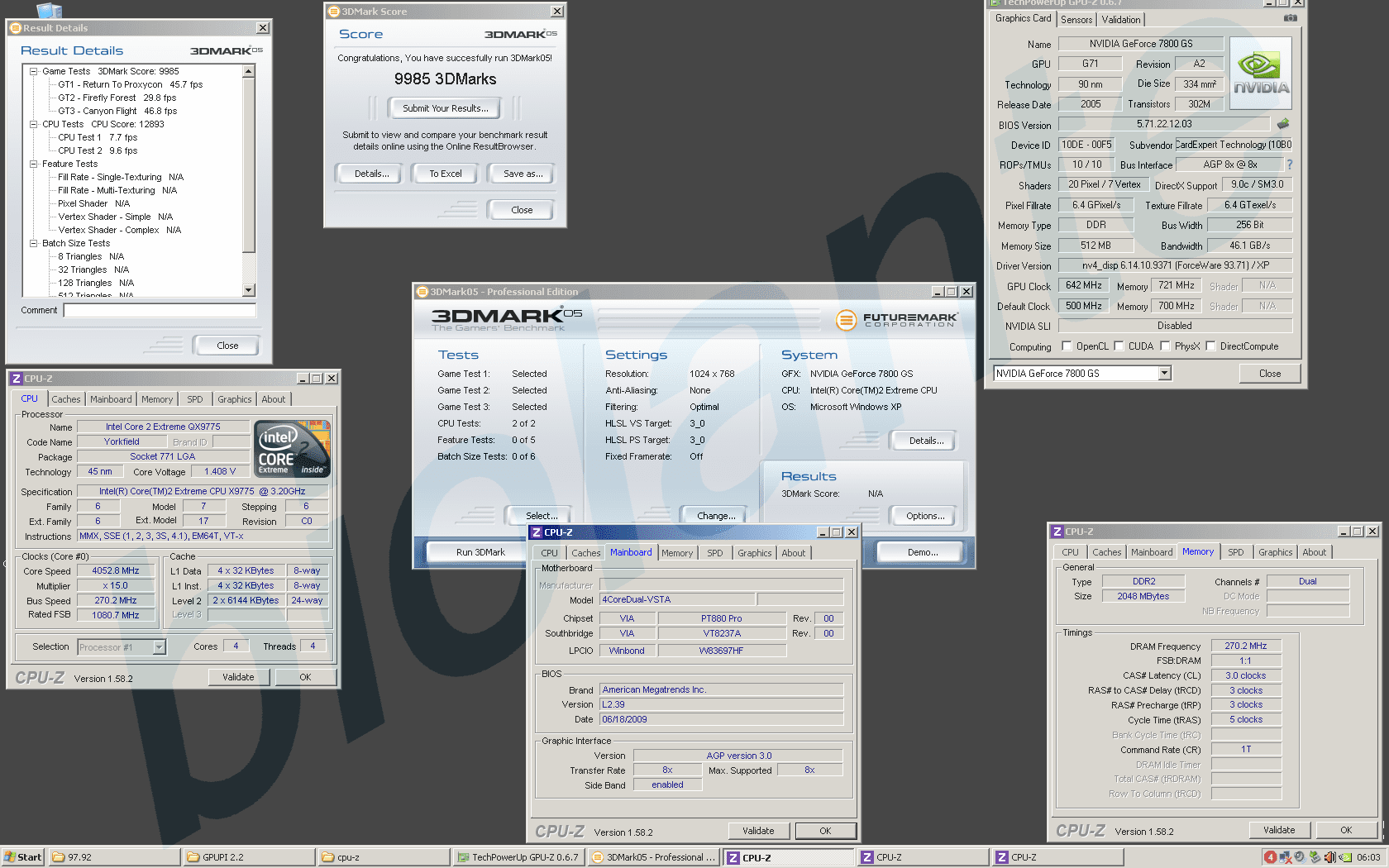Click the Change... settings button

coord(716,516)
